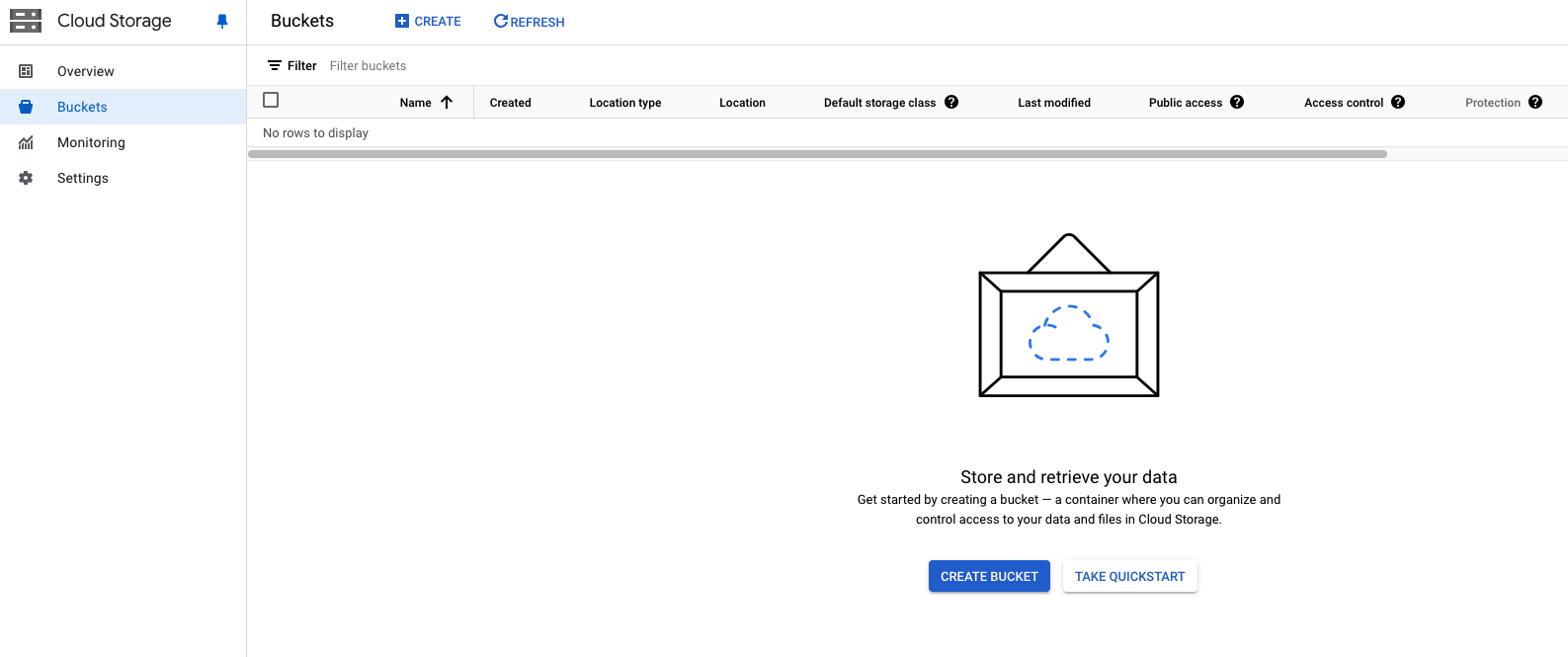The image size is (1568, 657).
Task: Click the horizontal table scrollbar
Action: point(818,154)
